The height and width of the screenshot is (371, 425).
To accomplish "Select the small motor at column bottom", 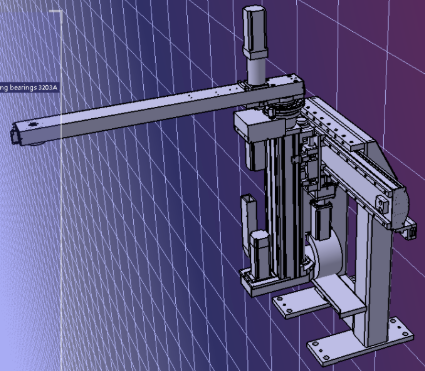I will (260, 255).
